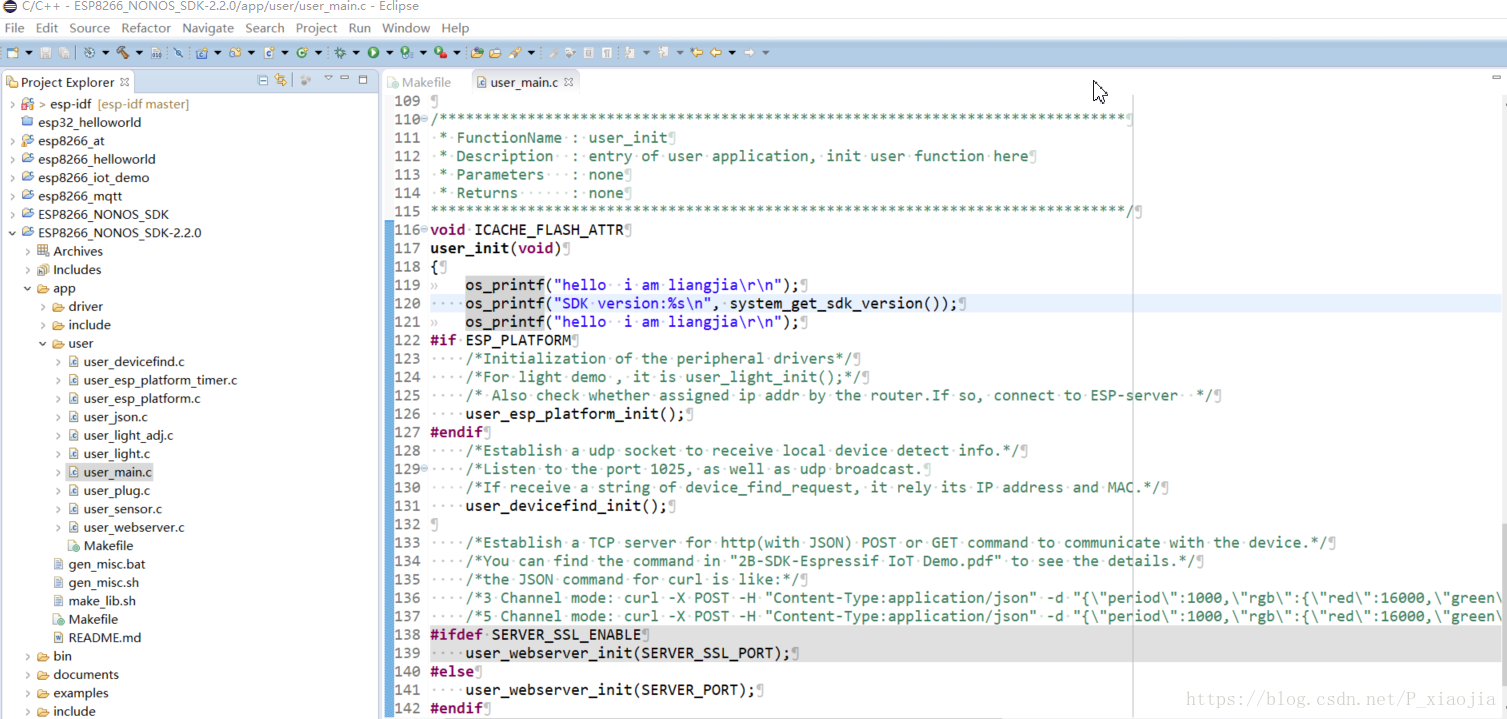The image size is (1507, 719).
Task: Close the Project Explorer view tab
Action: click(x=125, y=82)
